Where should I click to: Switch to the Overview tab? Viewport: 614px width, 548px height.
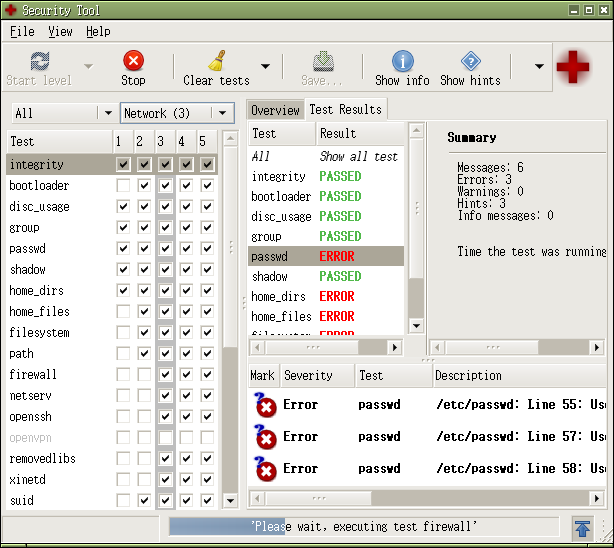coord(275,110)
